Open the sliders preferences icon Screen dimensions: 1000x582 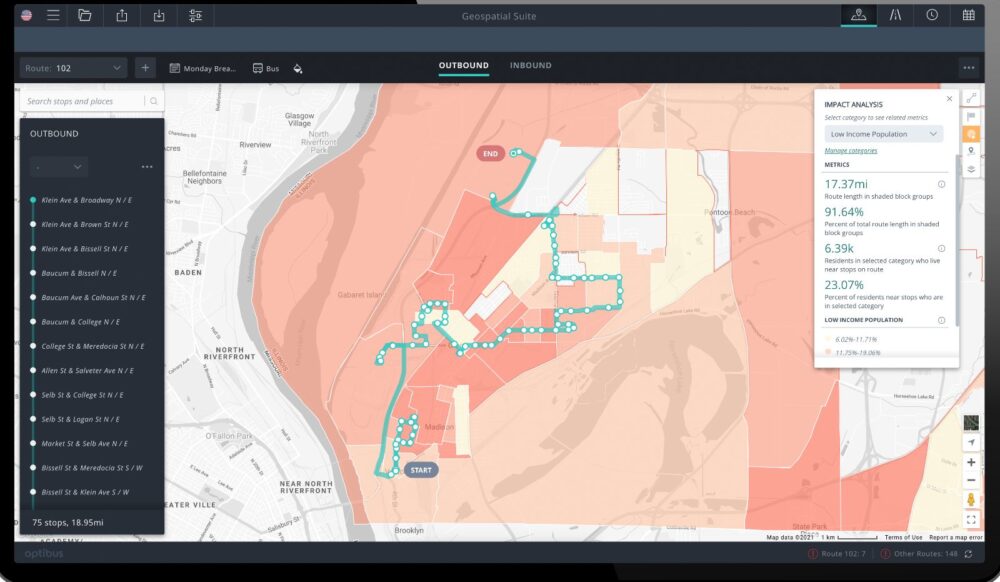pos(195,15)
